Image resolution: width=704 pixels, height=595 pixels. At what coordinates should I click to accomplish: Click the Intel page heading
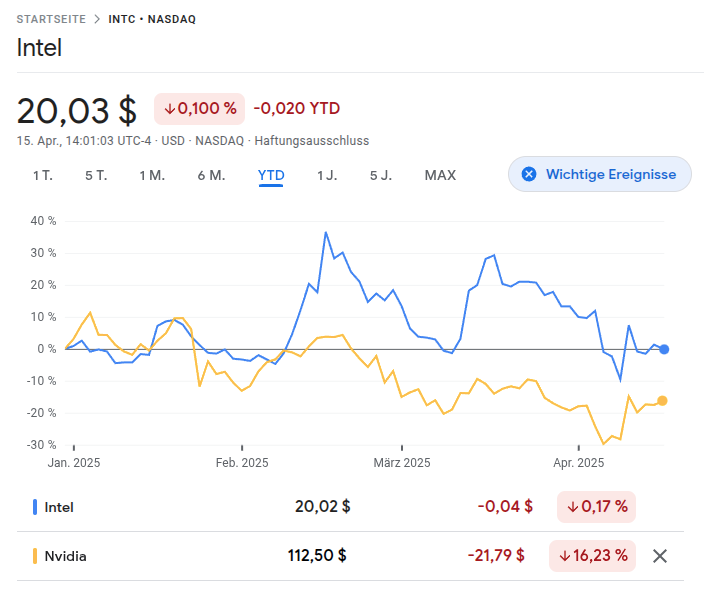click(x=39, y=48)
